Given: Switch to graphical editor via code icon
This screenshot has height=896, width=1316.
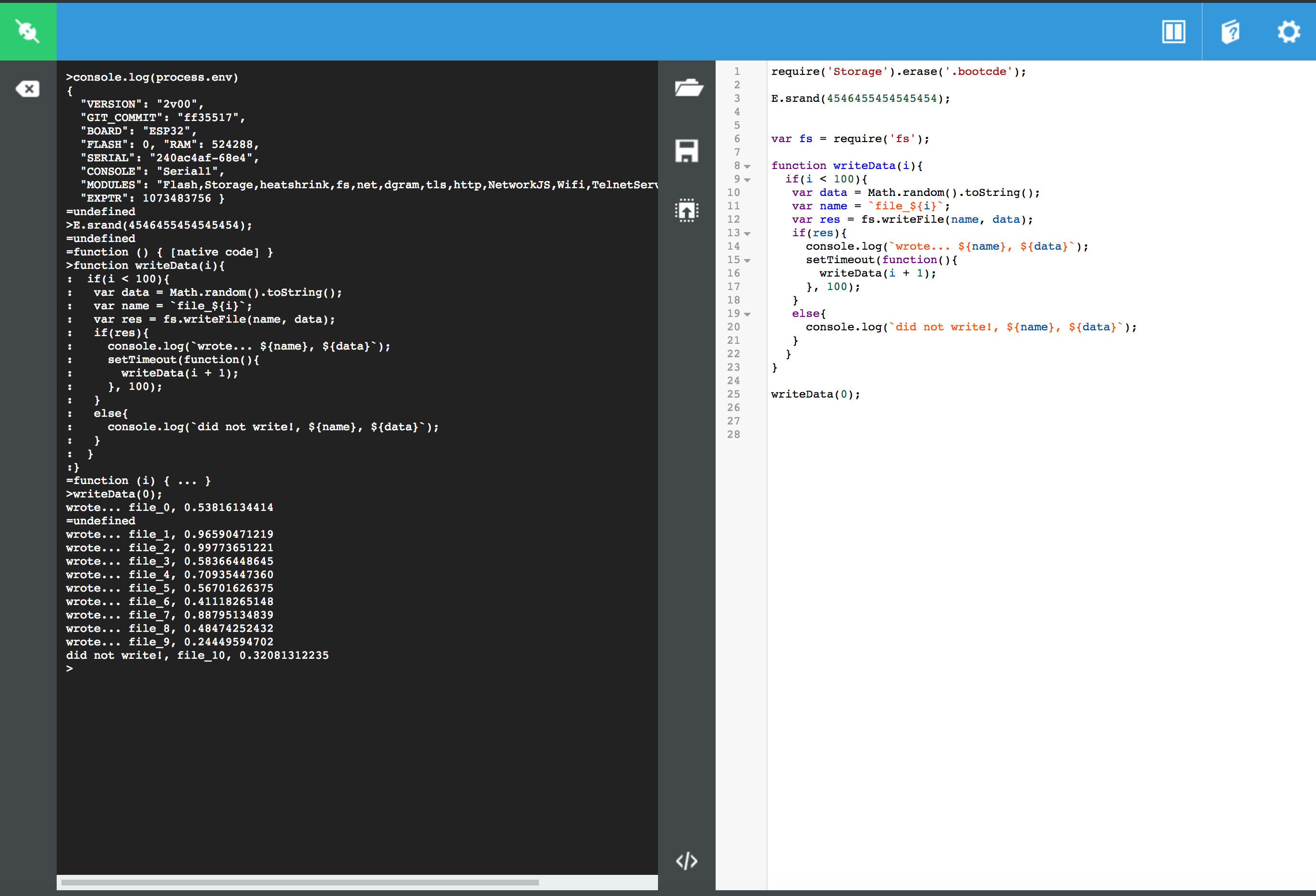Looking at the screenshot, I should click(x=687, y=861).
